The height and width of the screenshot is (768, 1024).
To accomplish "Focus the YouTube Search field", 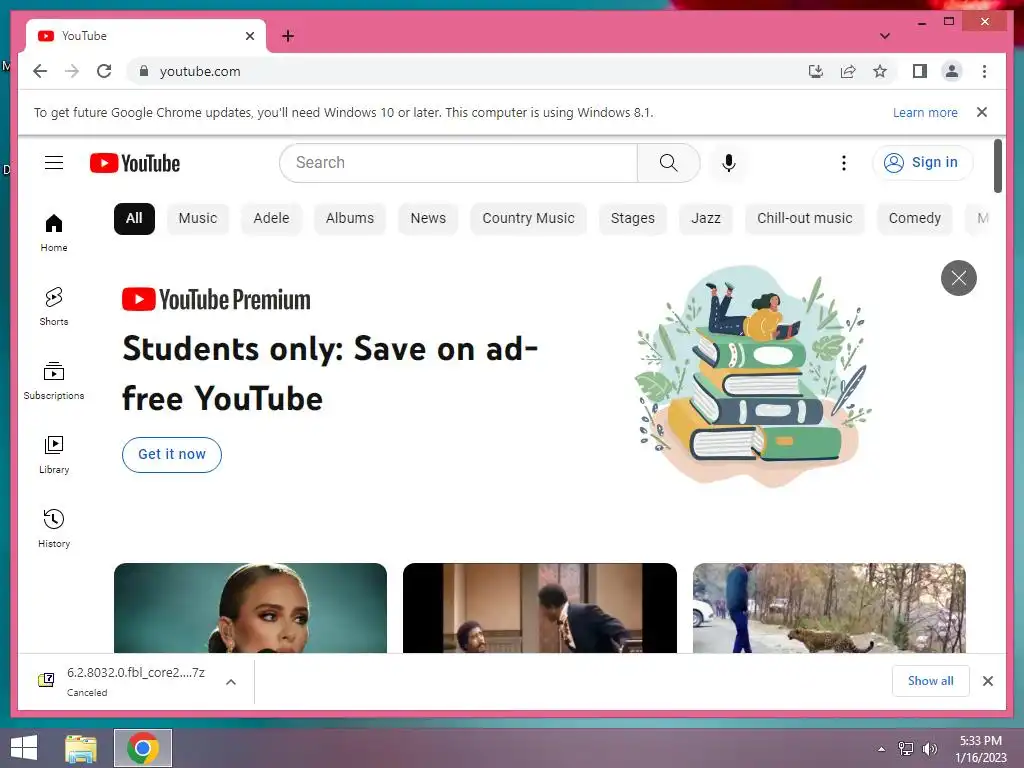I will [458, 163].
